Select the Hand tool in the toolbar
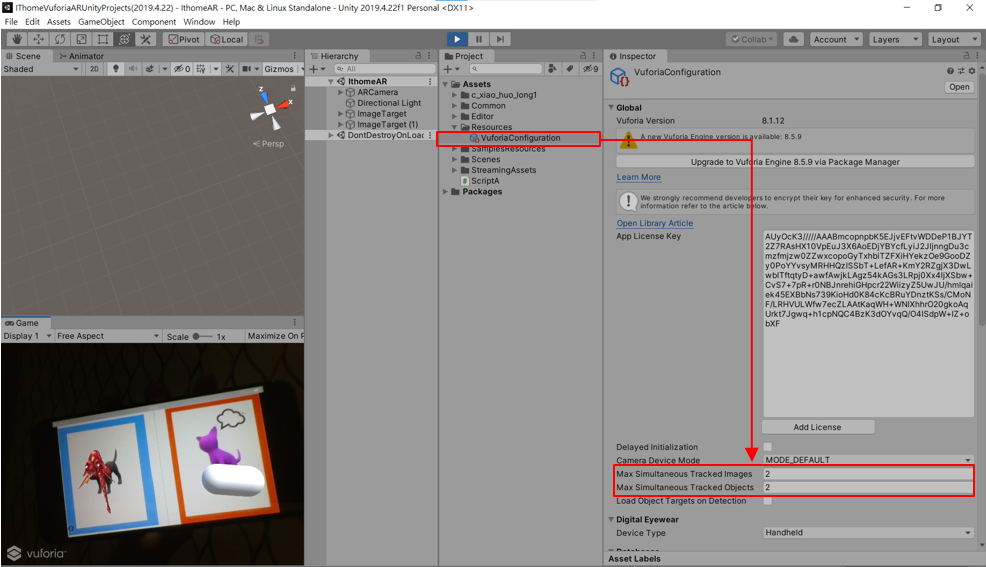This screenshot has height=567, width=986. tap(17, 39)
